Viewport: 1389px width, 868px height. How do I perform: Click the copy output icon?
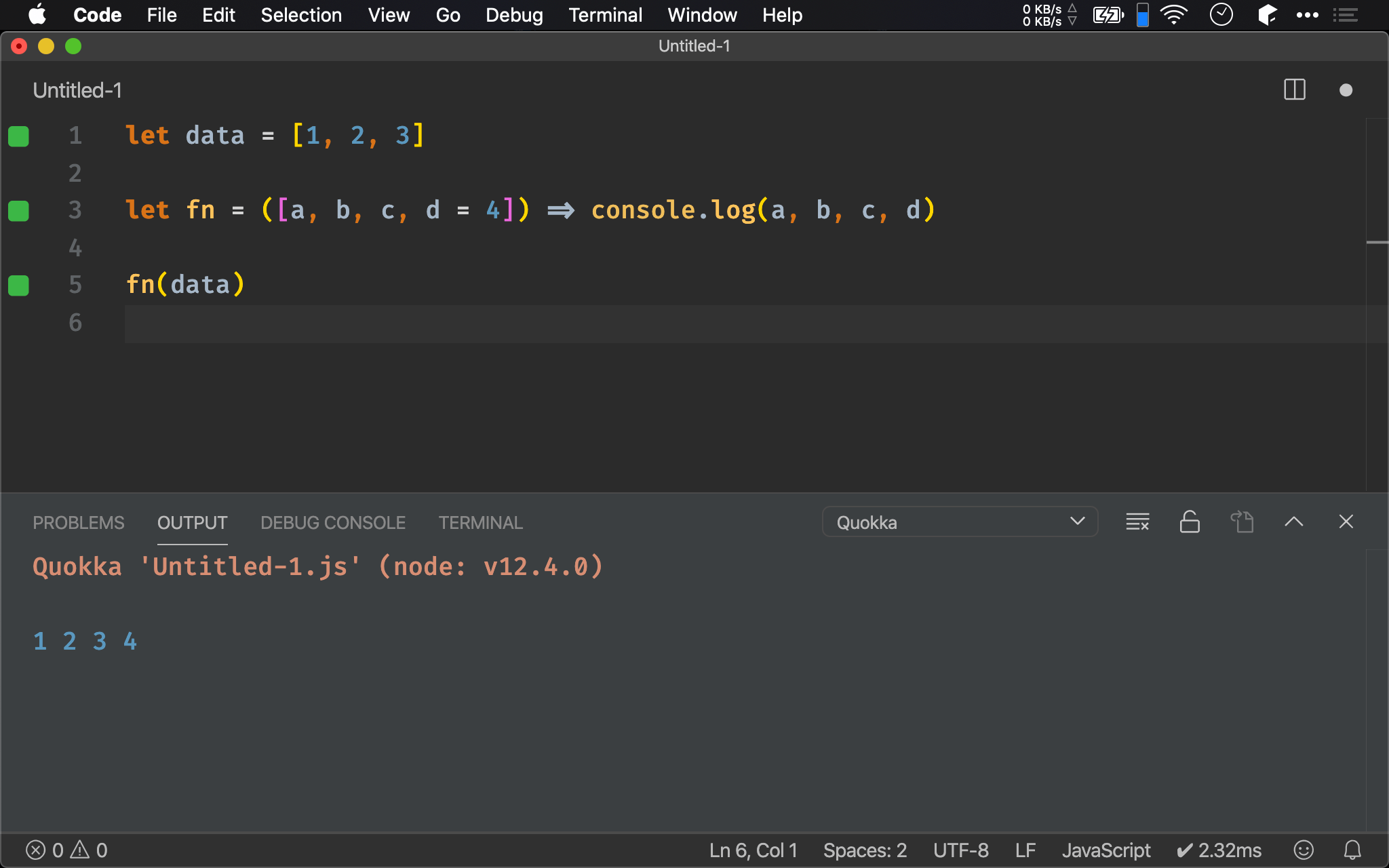[1243, 522]
